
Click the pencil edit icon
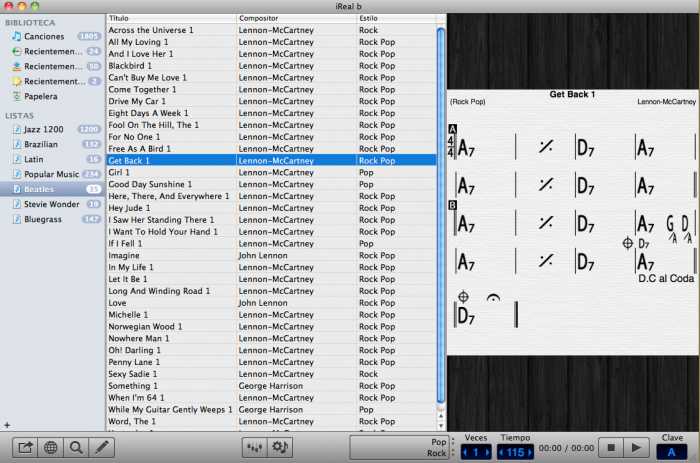tap(102, 447)
